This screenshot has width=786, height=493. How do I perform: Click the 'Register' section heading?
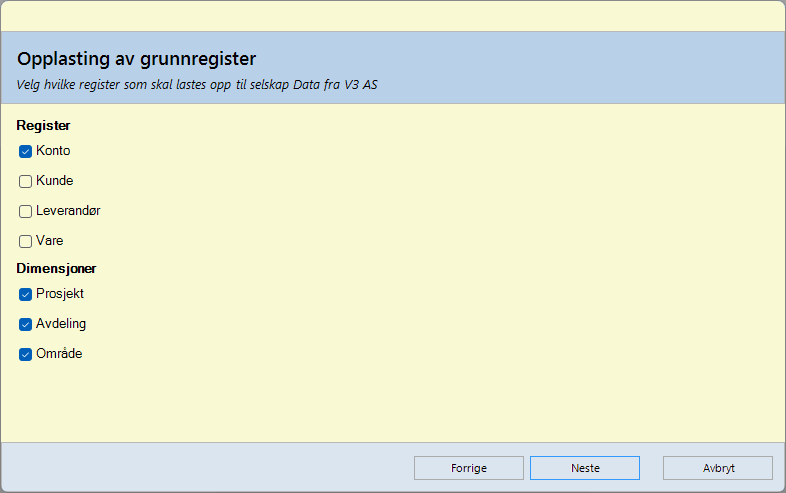pos(43,126)
